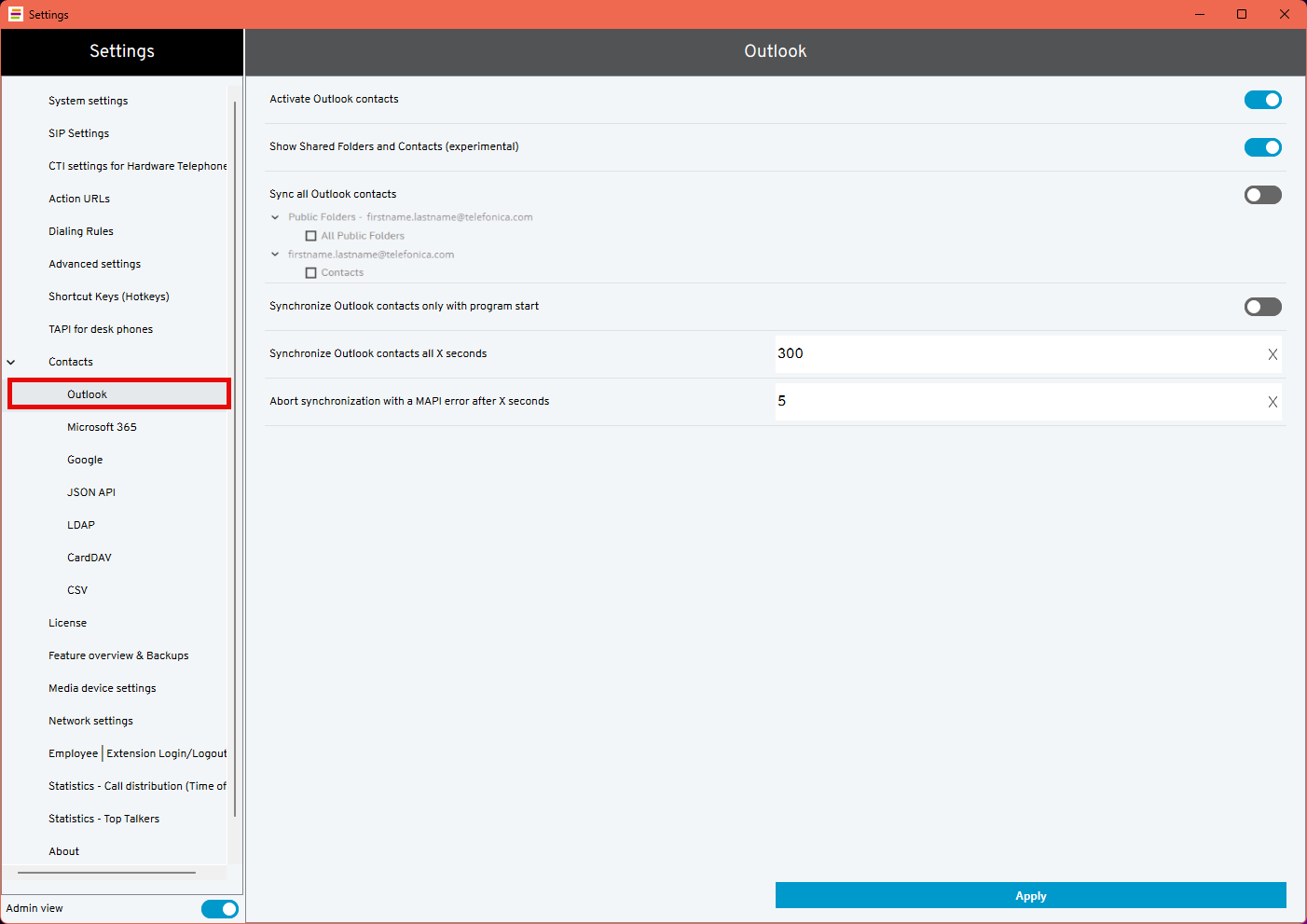Switch off Admin view toggle

[x=219, y=908]
